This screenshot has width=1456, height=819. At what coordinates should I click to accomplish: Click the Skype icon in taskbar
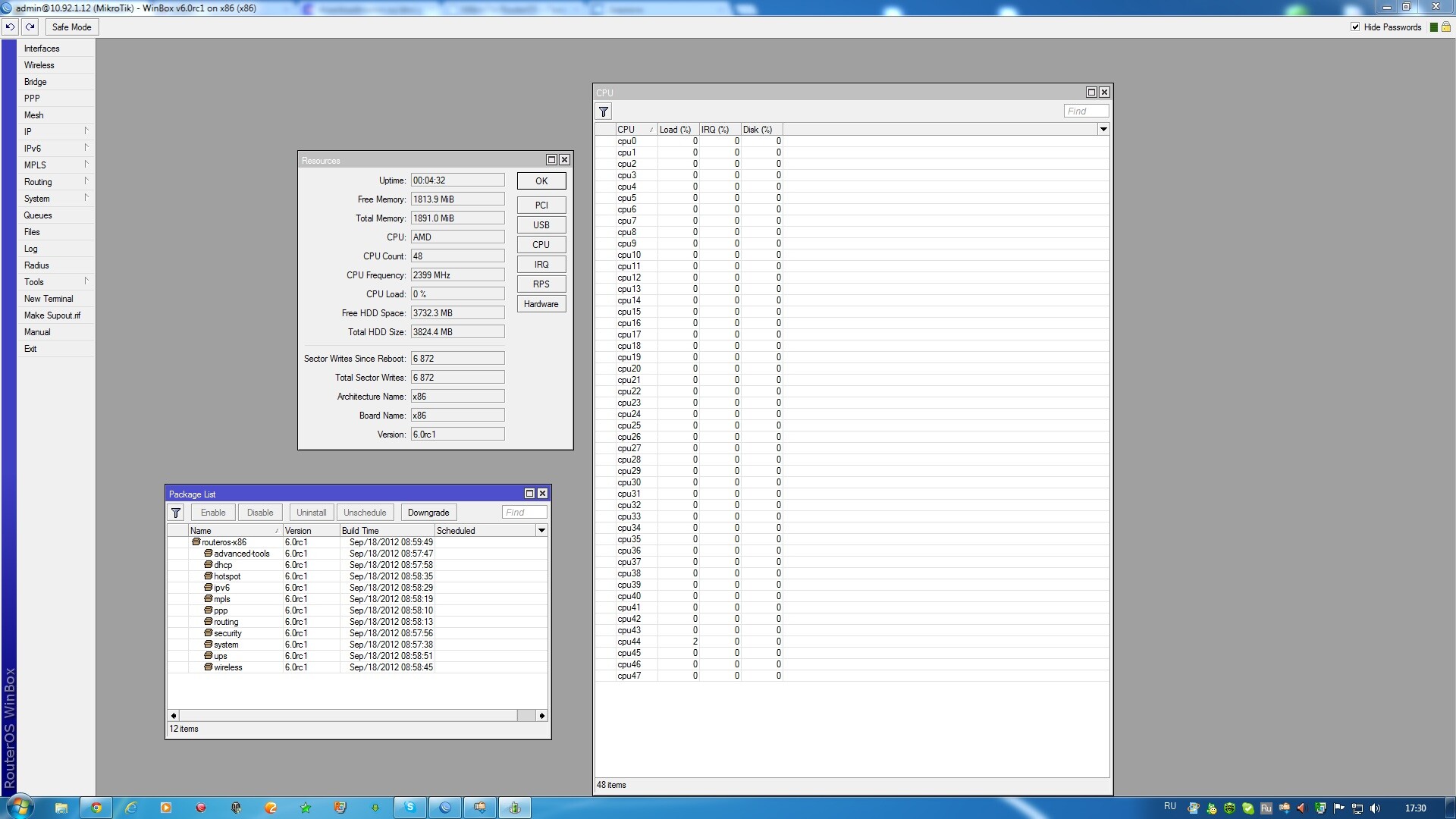[x=410, y=808]
